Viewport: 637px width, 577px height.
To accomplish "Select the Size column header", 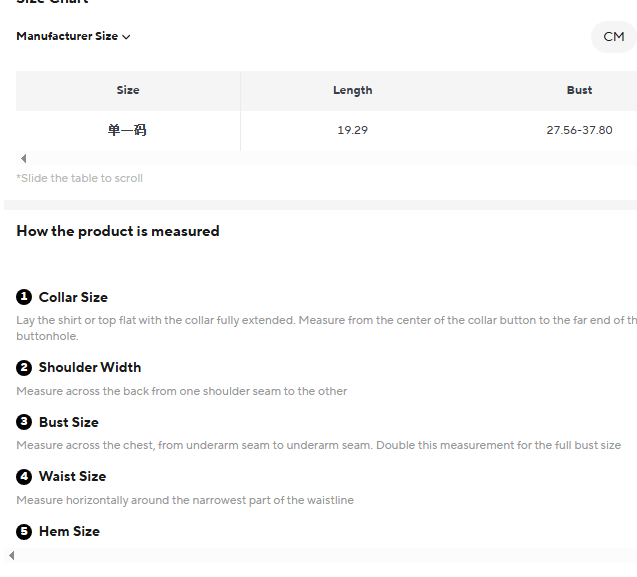I will [x=128, y=90].
